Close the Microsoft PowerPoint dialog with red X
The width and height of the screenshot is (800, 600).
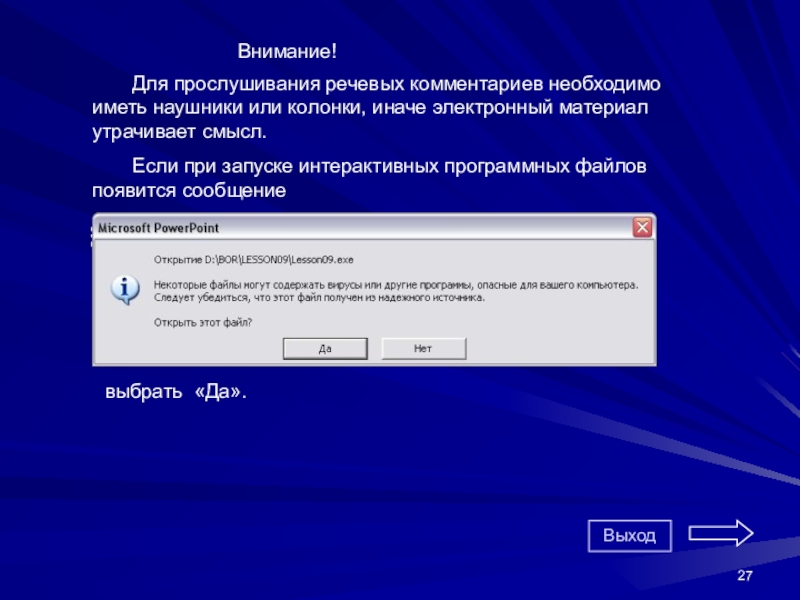(642, 228)
